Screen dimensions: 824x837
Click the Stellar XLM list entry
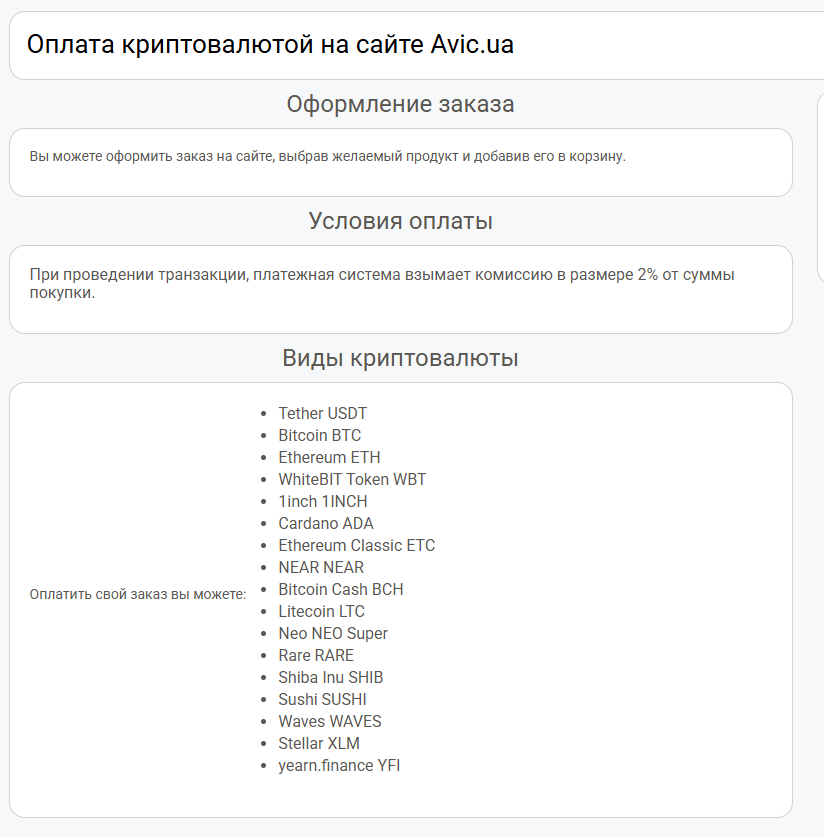(318, 743)
